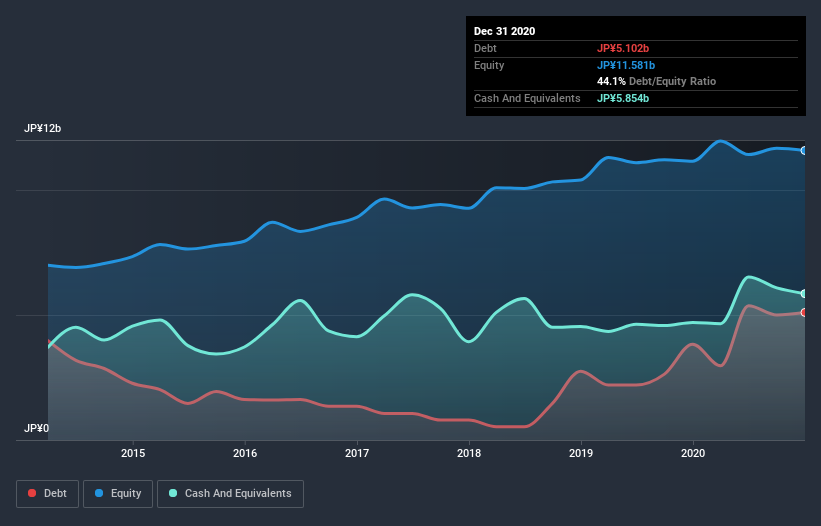Viewport: 821px width, 526px height.
Task: Select the red Debt endpoint marker on chart
Action: point(804,312)
